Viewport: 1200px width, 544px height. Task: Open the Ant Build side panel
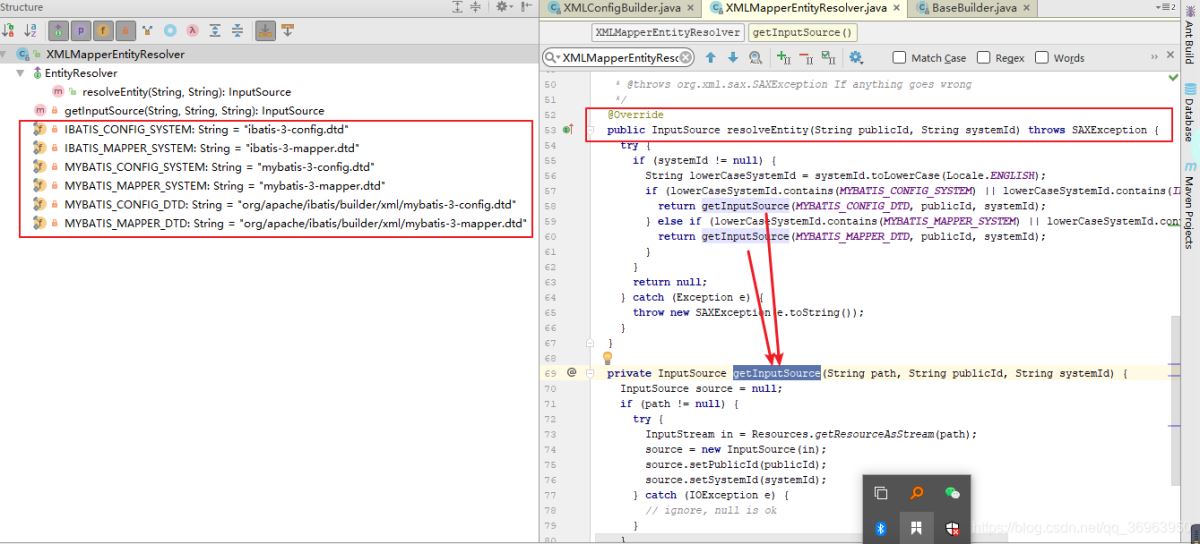(x=1189, y=40)
